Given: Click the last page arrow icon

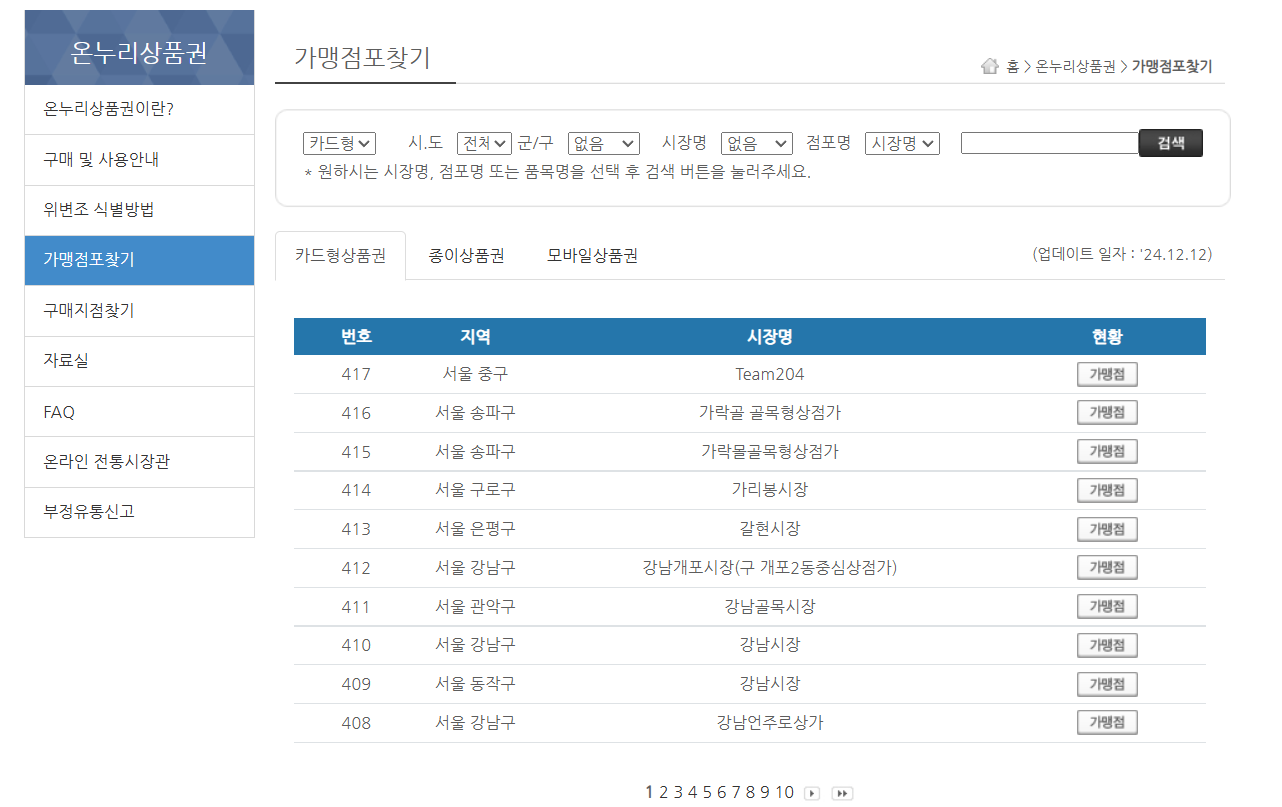Looking at the screenshot, I should point(842,792).
